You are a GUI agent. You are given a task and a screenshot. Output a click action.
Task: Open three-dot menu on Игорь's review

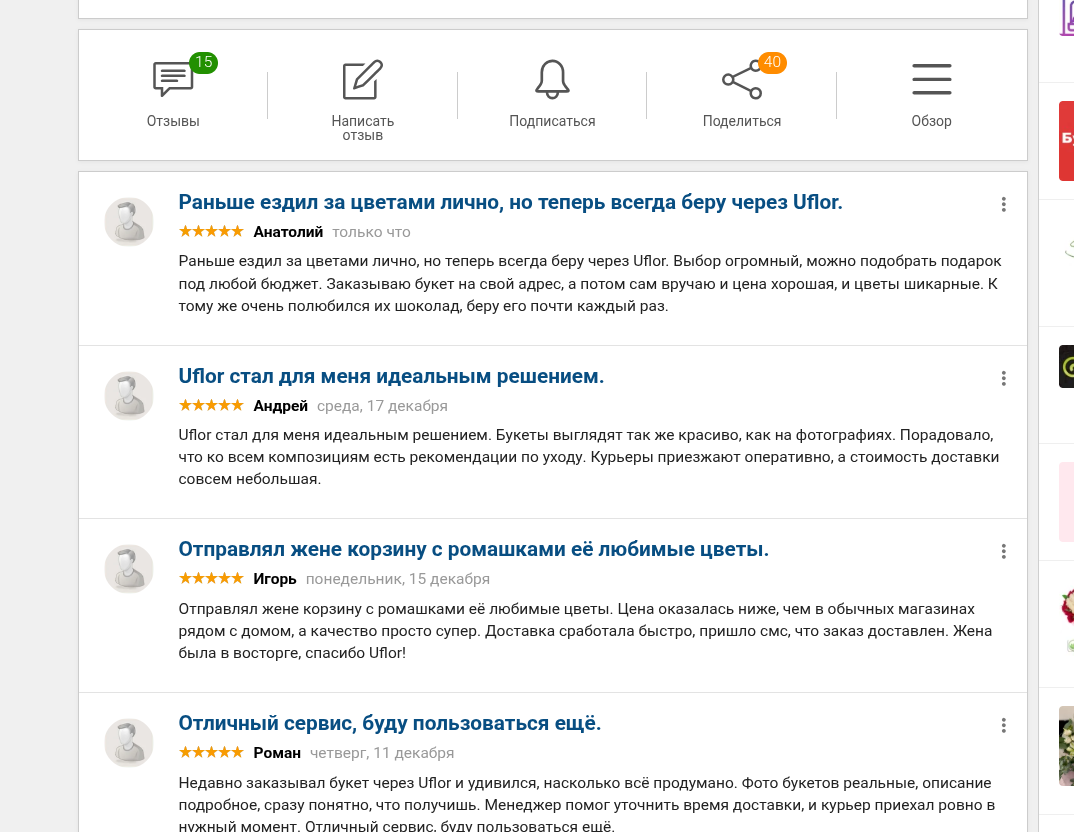coord(1003,551)
